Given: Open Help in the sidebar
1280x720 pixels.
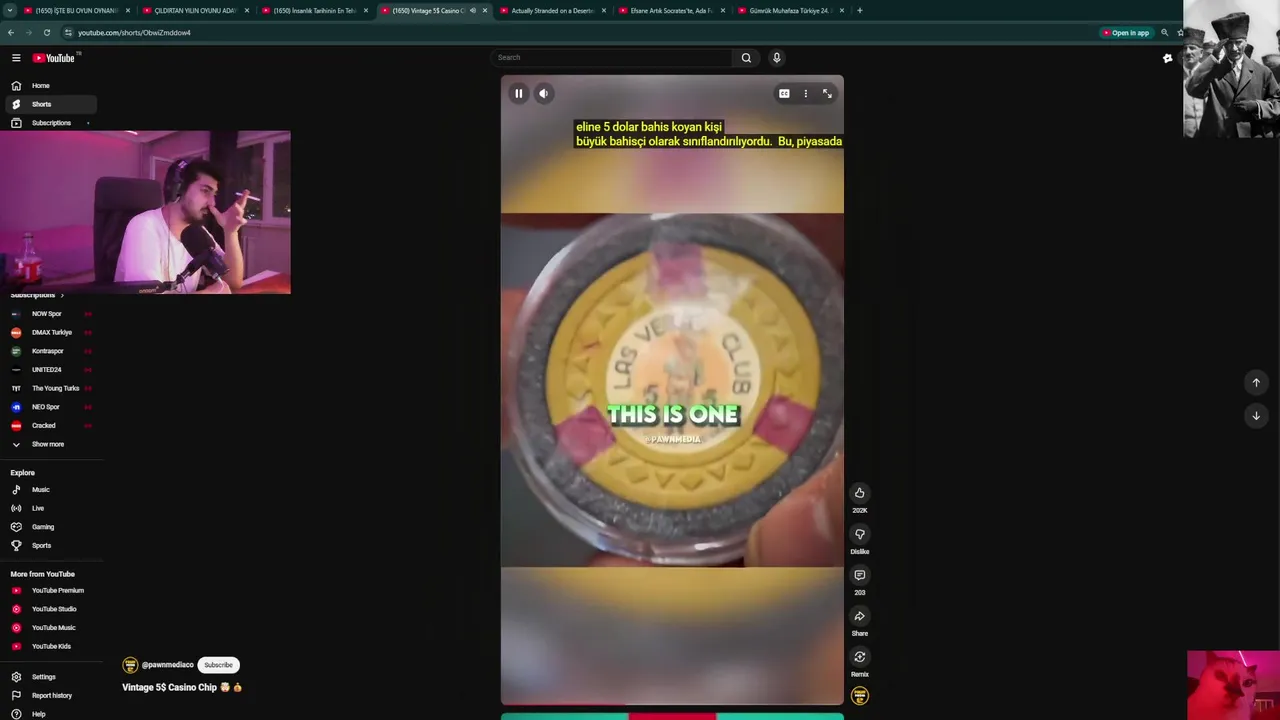Looking at the screenshot, I should click(50, 714).
